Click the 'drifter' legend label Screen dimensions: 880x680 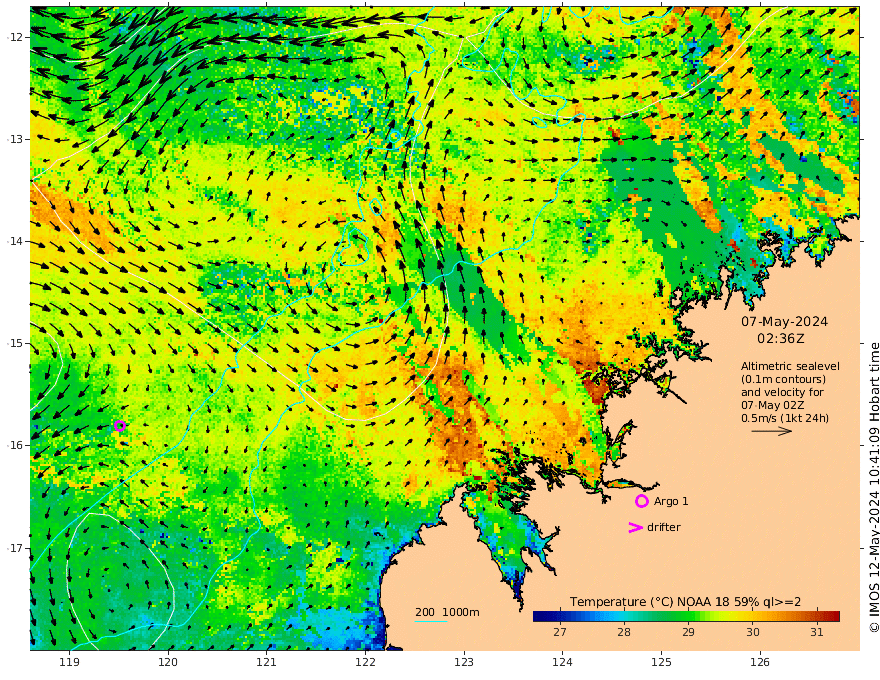(664, 527)
